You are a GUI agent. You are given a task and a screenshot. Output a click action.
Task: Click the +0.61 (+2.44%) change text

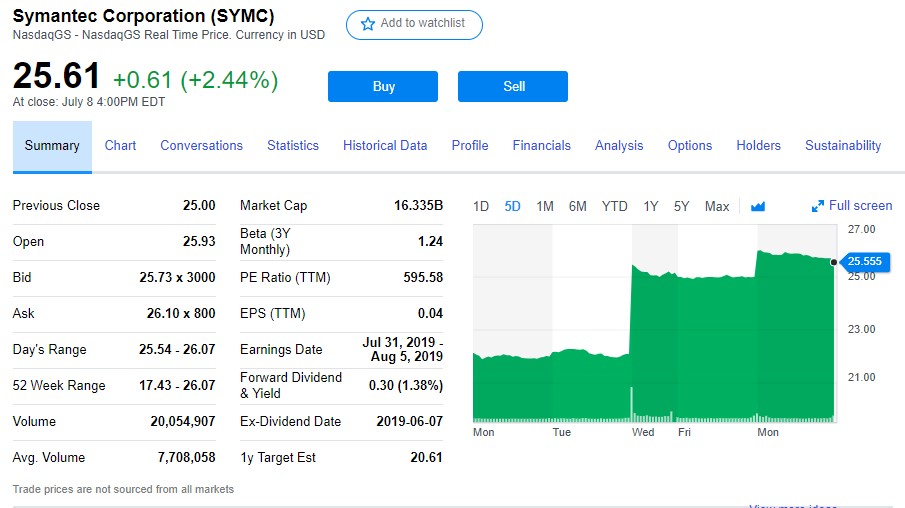click(196, 80)
